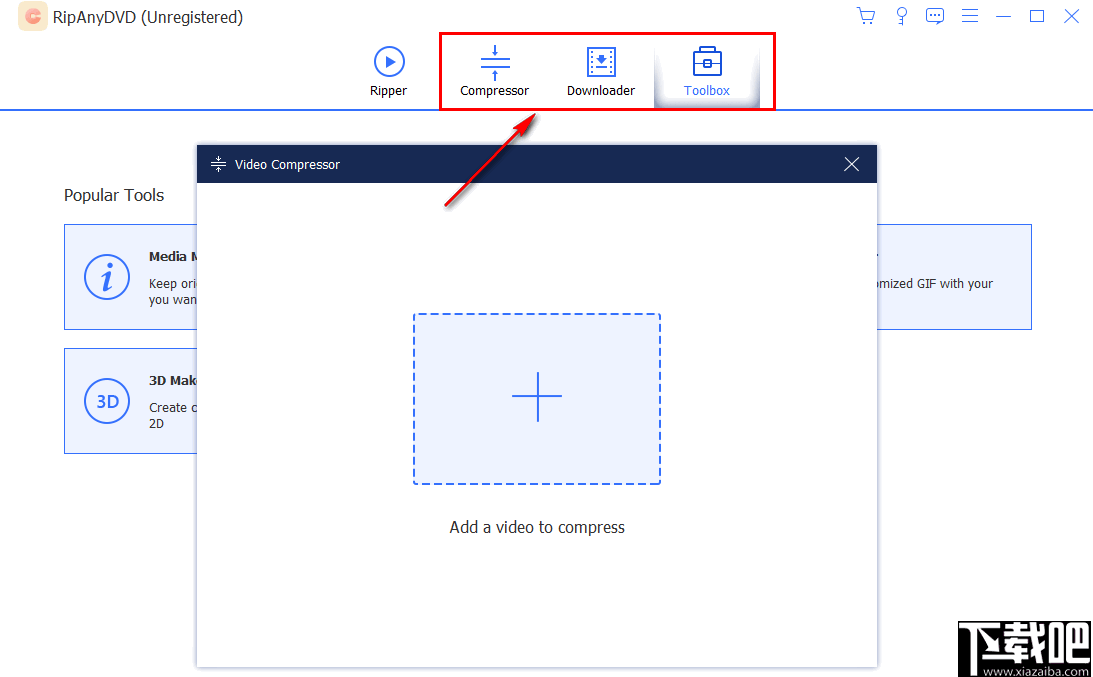Viewport: 1093px width, 677px height.
Task: Click the shopping cart purchase icon
Action: pos(866,16)
